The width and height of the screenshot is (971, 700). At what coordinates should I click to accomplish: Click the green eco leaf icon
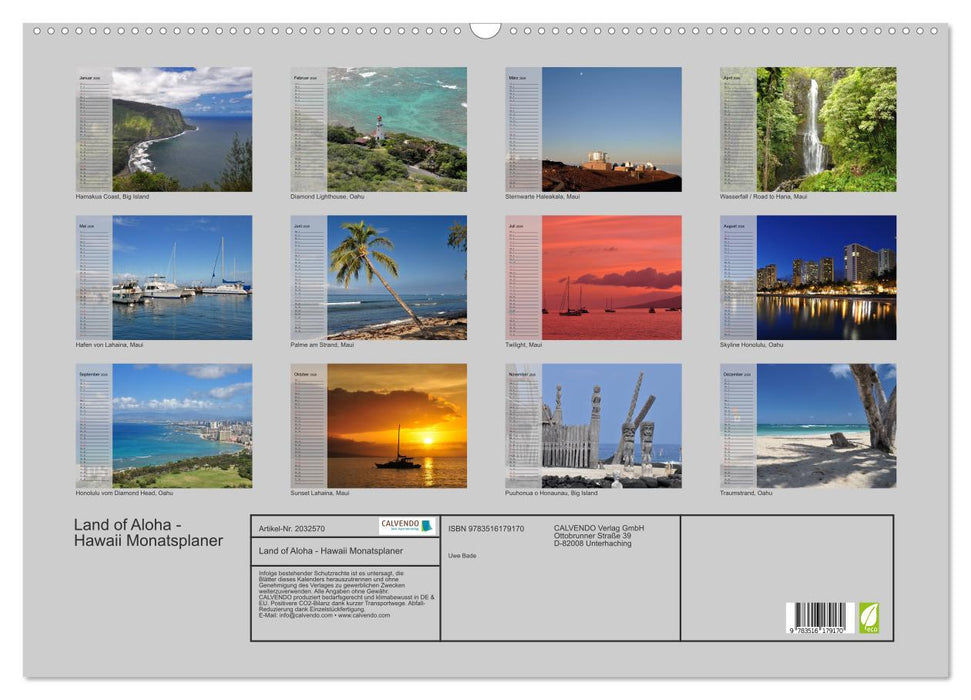869,617
